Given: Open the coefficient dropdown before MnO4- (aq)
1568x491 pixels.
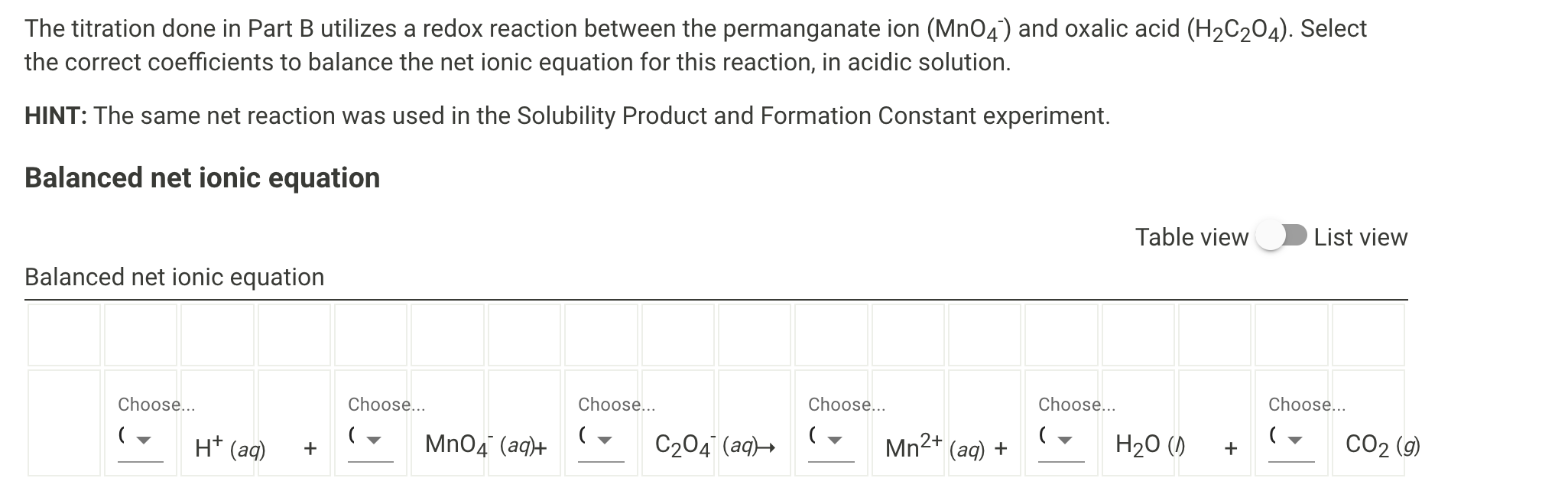Looking at the screenshot, I should tap(372, 442).
